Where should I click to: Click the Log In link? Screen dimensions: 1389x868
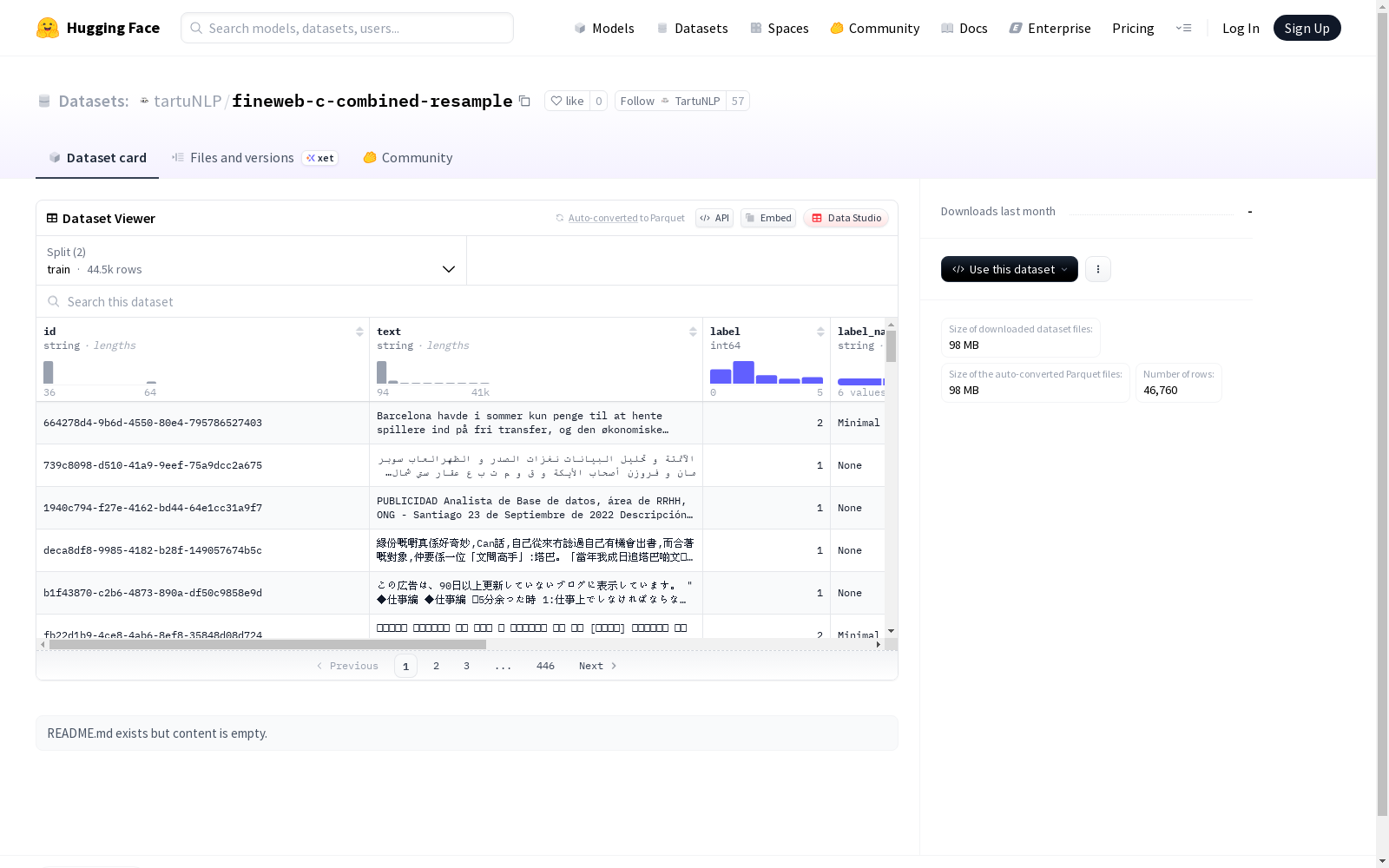tap(1241, 28)
